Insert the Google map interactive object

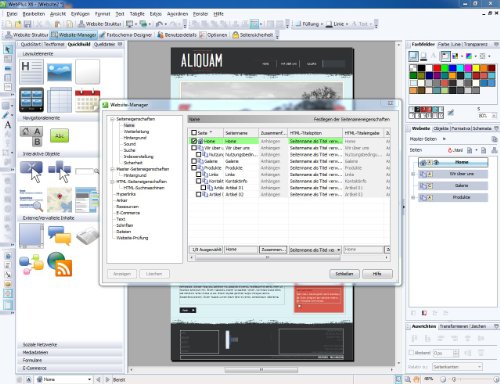point(59,200)
